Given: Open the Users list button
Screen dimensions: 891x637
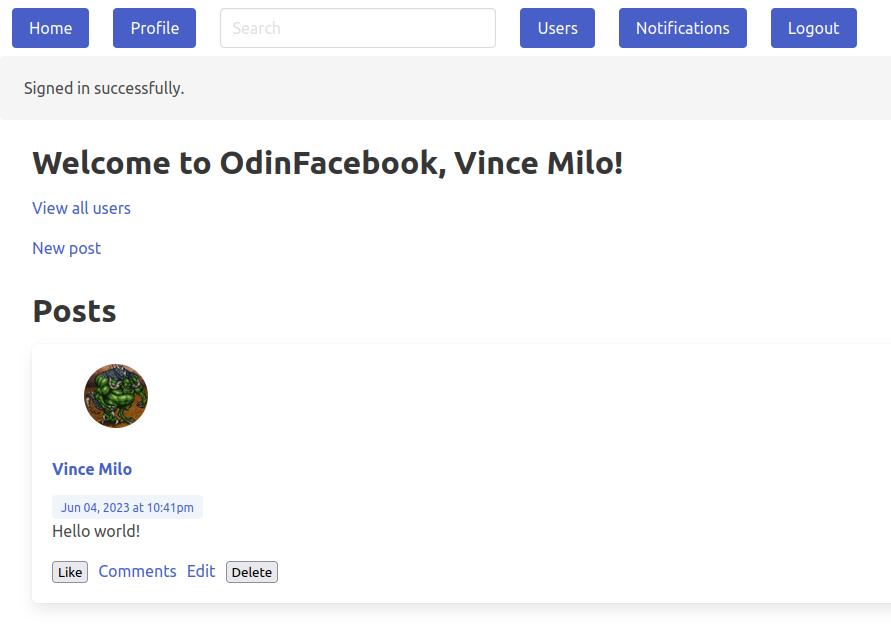Looking at the screenshot, I should tap(557, 28).
